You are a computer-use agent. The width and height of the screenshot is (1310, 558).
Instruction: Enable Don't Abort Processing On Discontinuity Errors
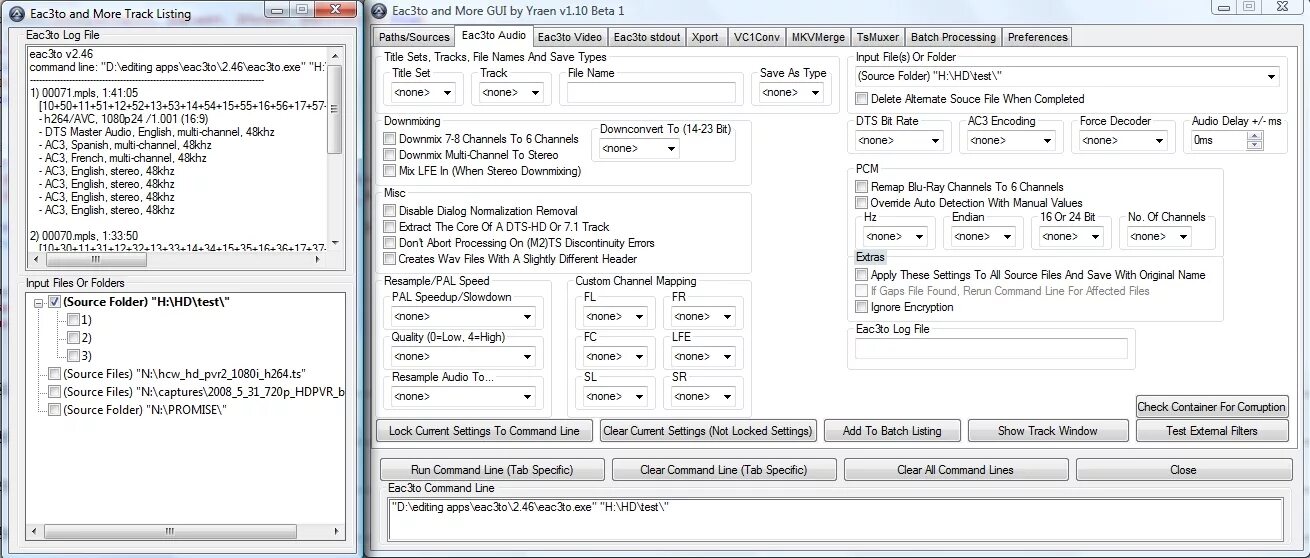tap(390, 243)
